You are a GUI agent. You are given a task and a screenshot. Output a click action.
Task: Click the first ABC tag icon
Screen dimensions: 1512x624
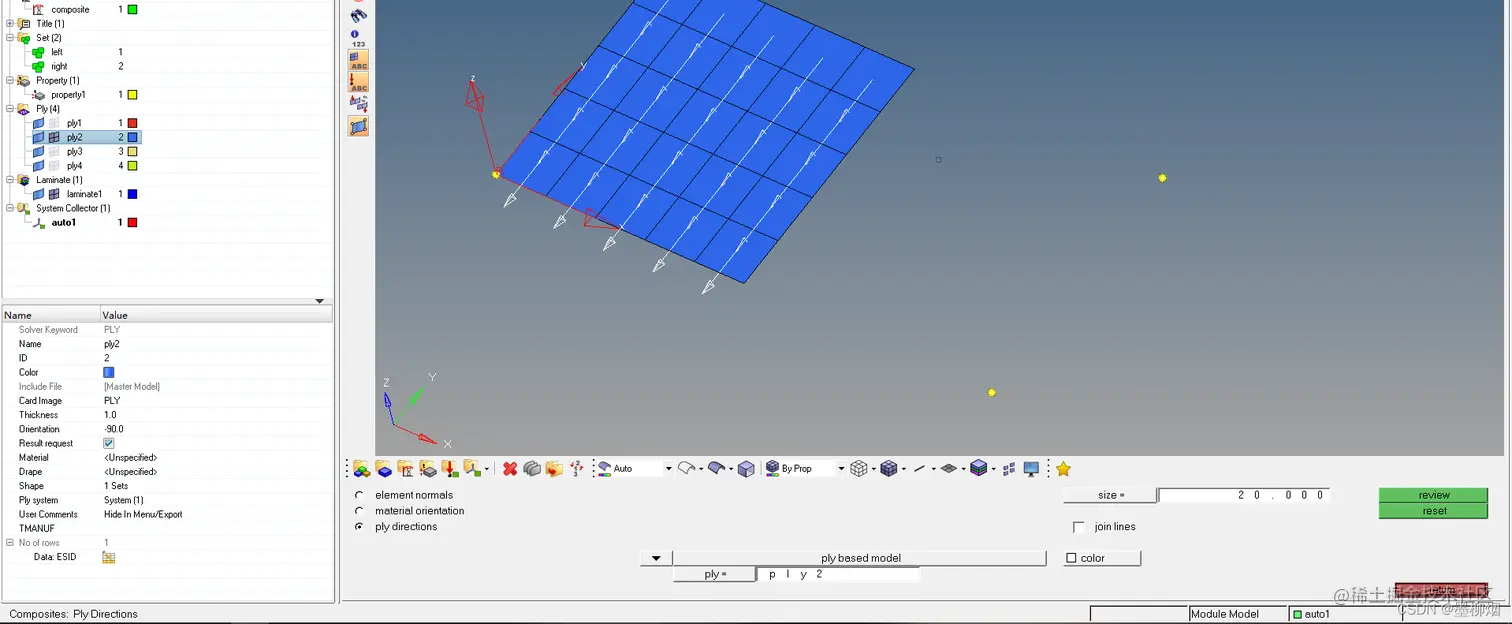point(358,60)
